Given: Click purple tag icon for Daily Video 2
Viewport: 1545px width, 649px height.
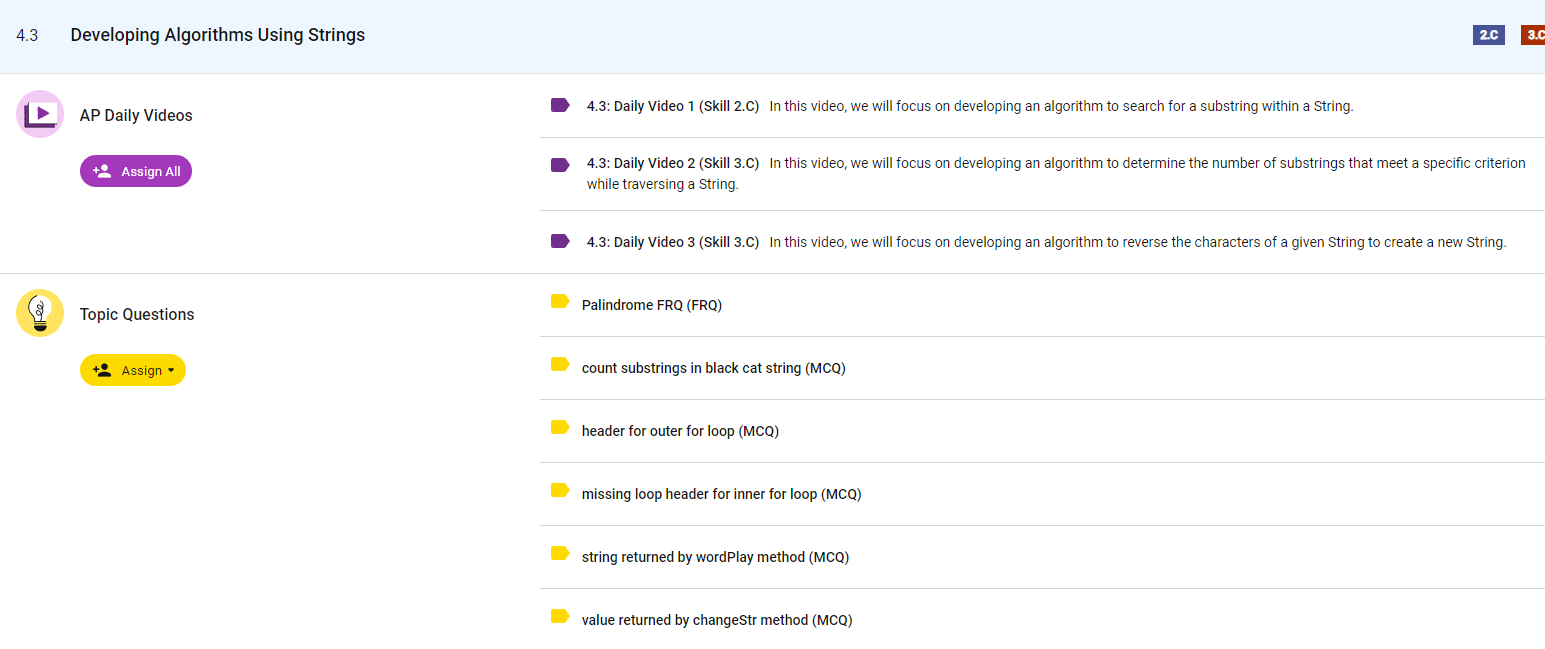Looking at the screenshot, I should pos(560,164).
